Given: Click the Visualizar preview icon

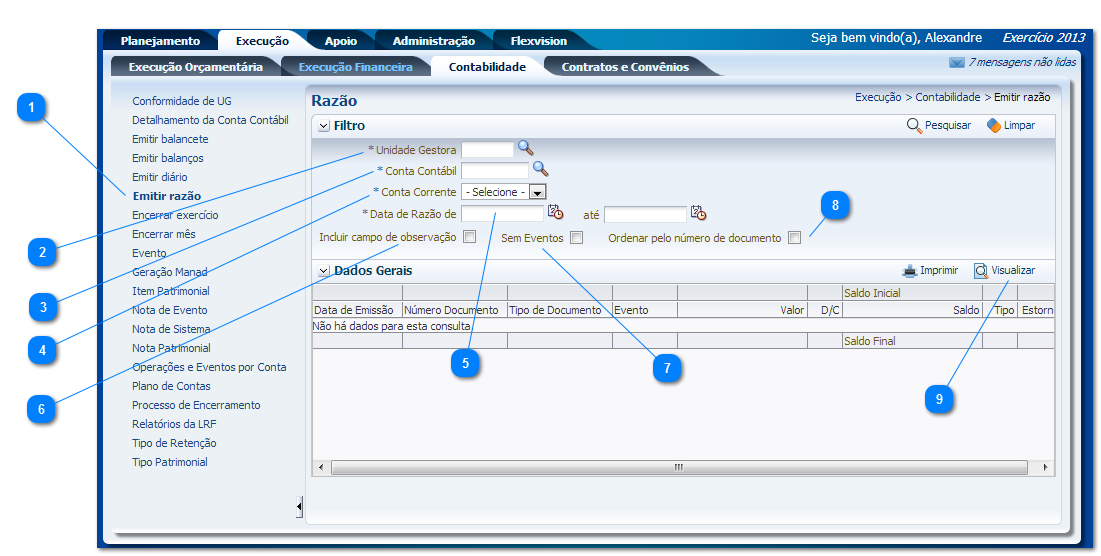Looking at the screenshot, I should (x=981, y=270).
